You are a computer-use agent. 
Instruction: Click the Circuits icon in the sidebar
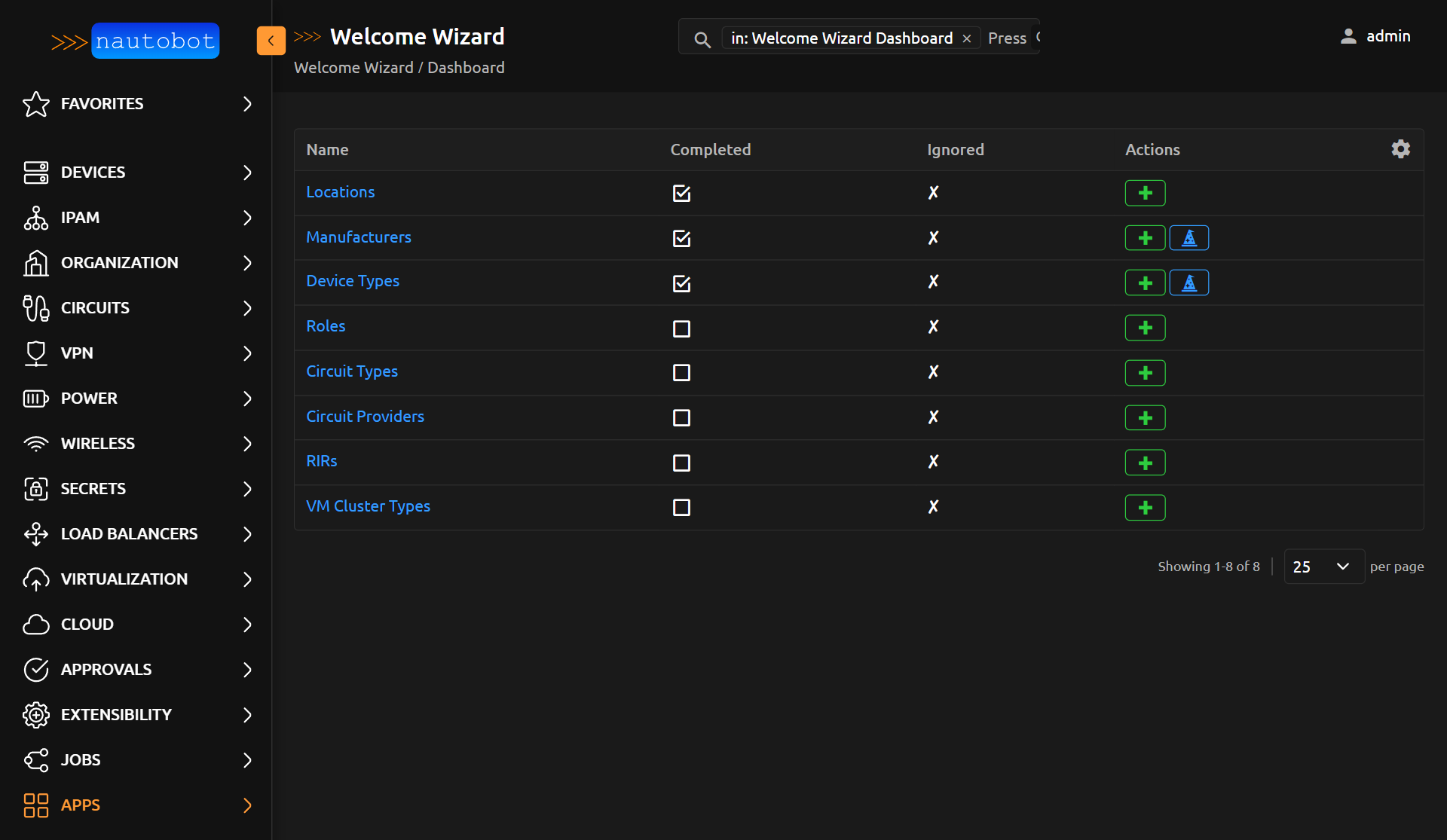coord(35,308)
